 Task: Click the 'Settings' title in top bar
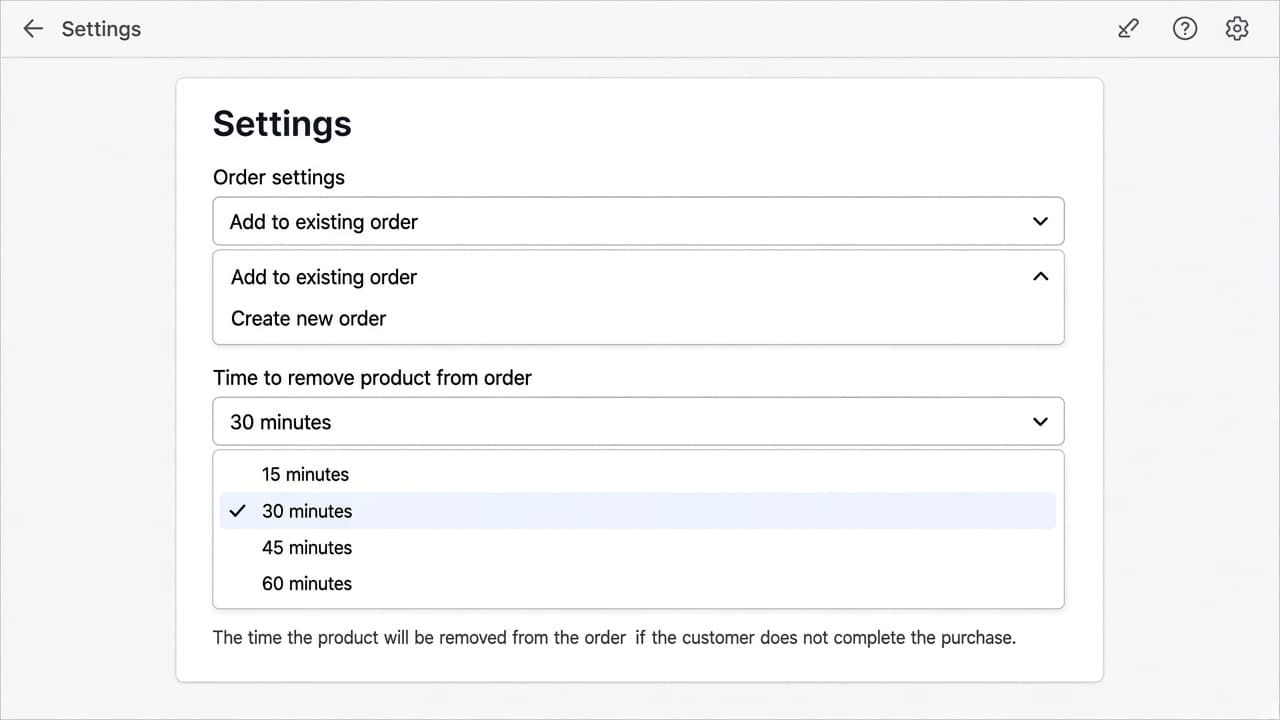point(101,29)
